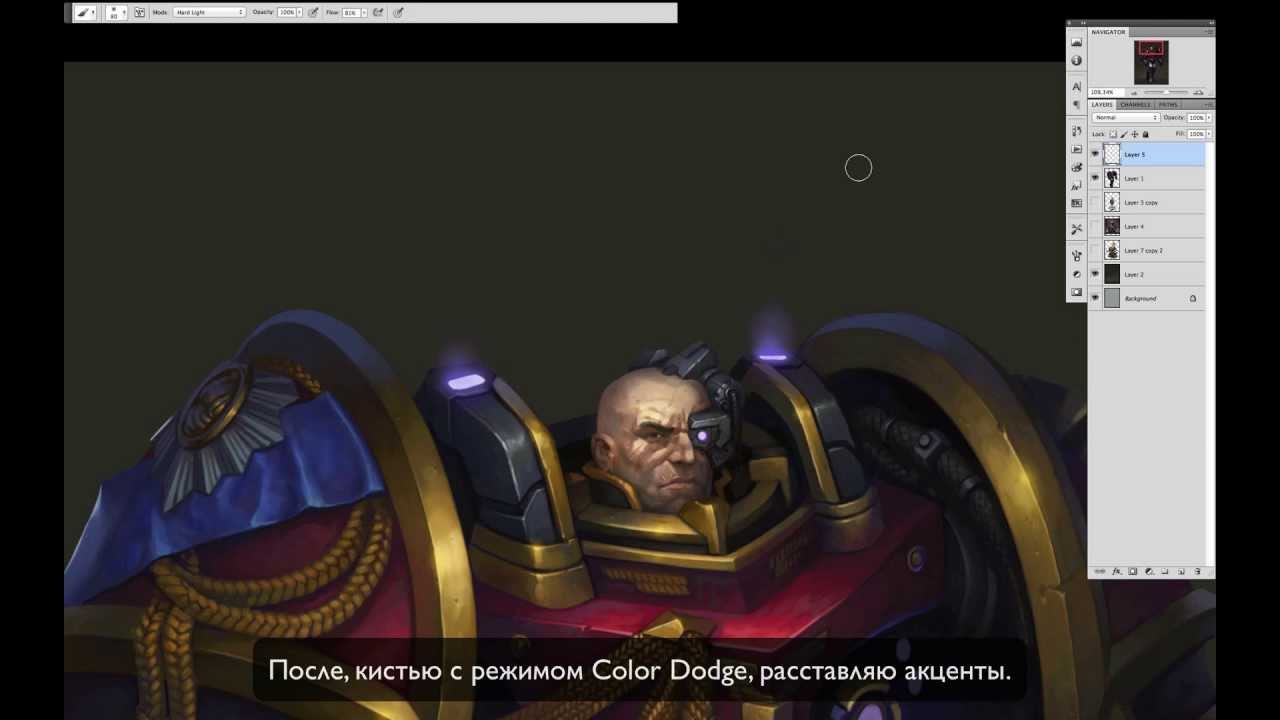Open the Masks panel dock icon
This screenshot has height=720, width=1280.
tap(1077, 292)
